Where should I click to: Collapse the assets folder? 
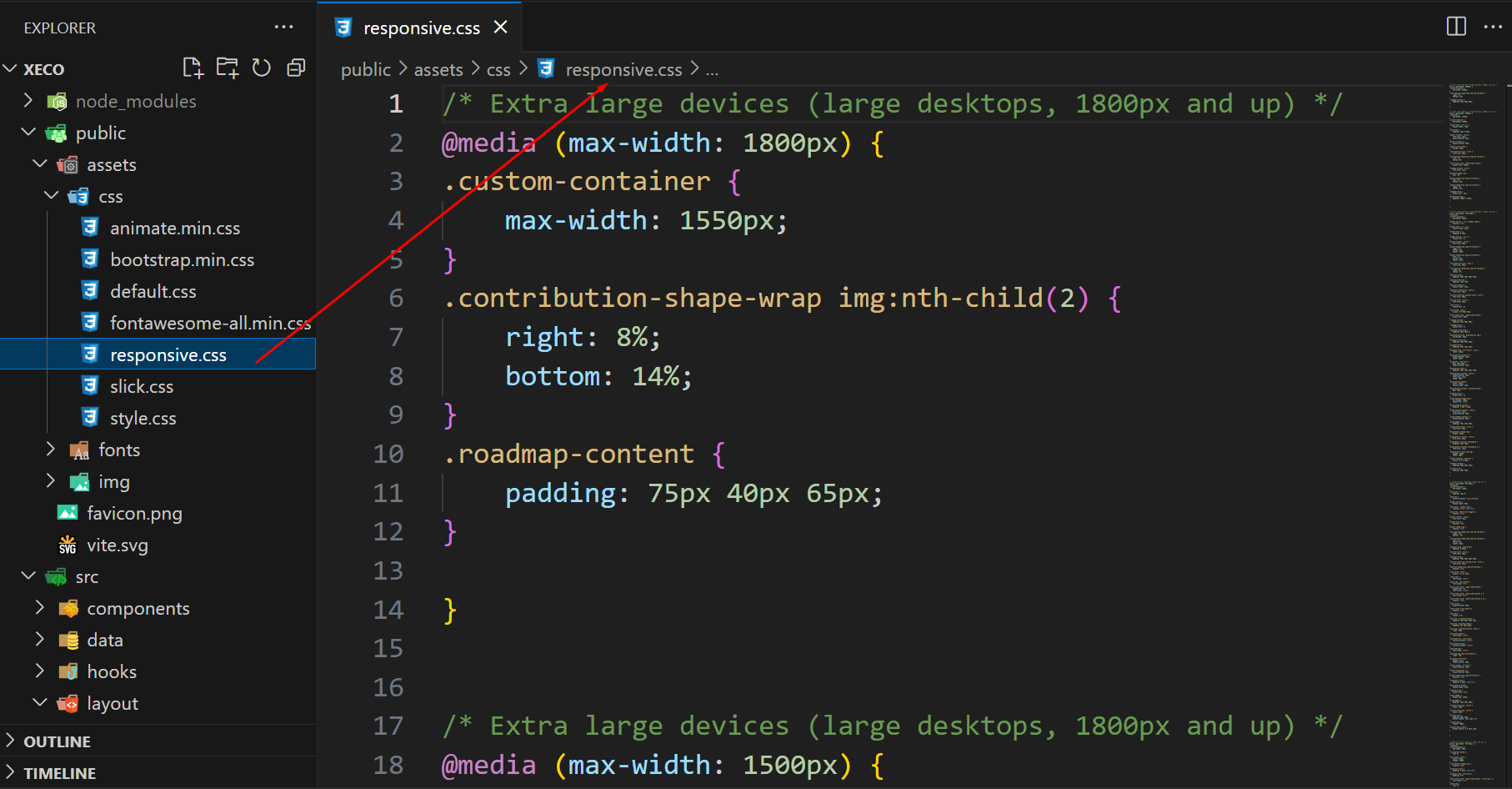coord(39,164)
